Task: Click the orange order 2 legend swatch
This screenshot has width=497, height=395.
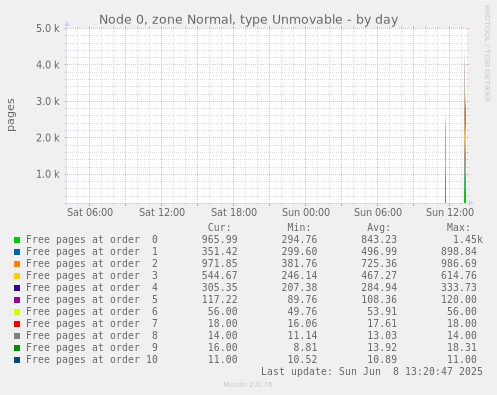Action: pos(17,264)
